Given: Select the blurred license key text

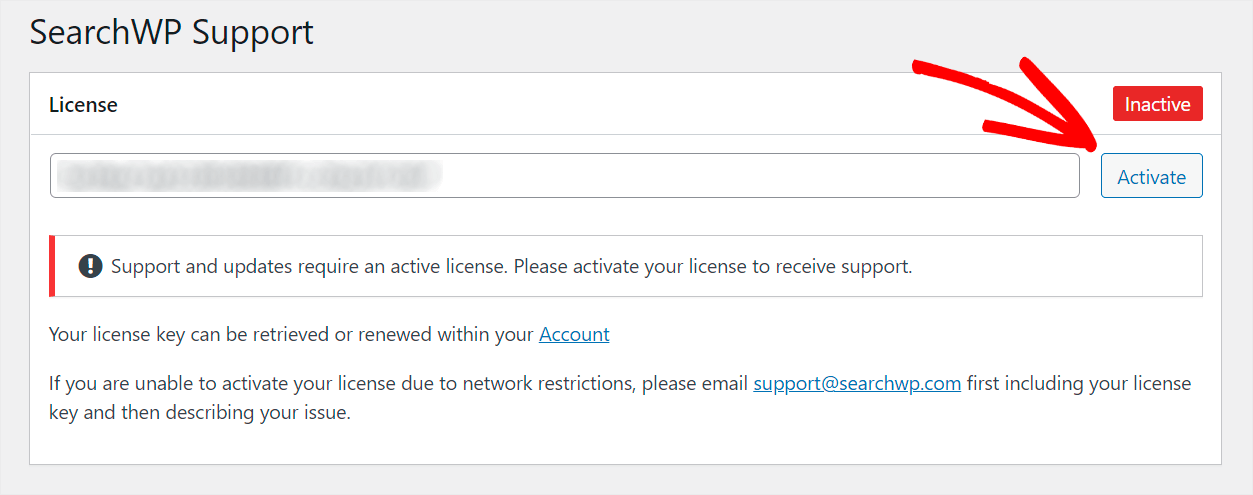Looking at the screenshot, I should point(248,176).
